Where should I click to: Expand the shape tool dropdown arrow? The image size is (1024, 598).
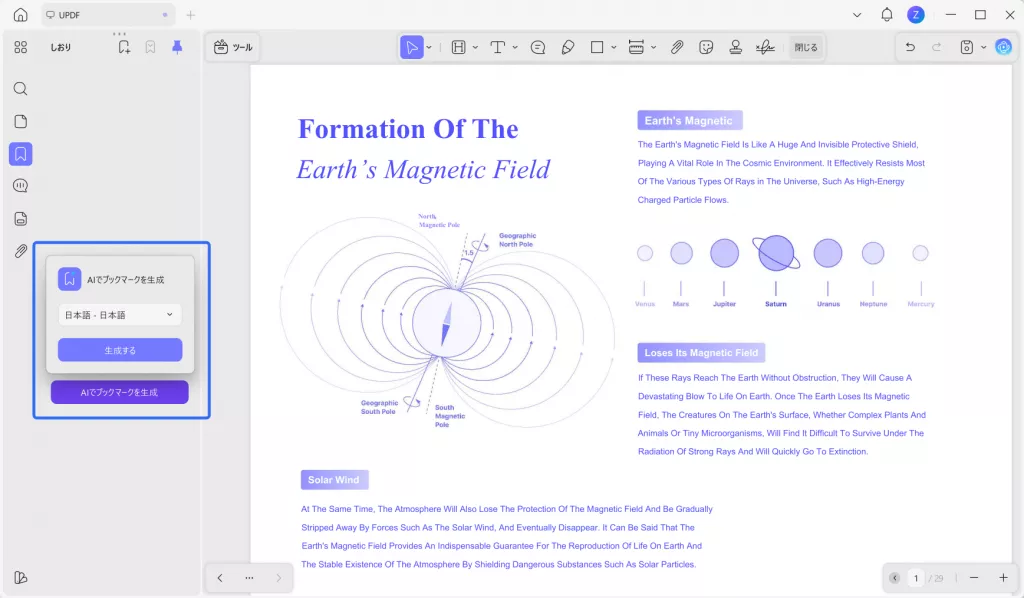[614, 47]
